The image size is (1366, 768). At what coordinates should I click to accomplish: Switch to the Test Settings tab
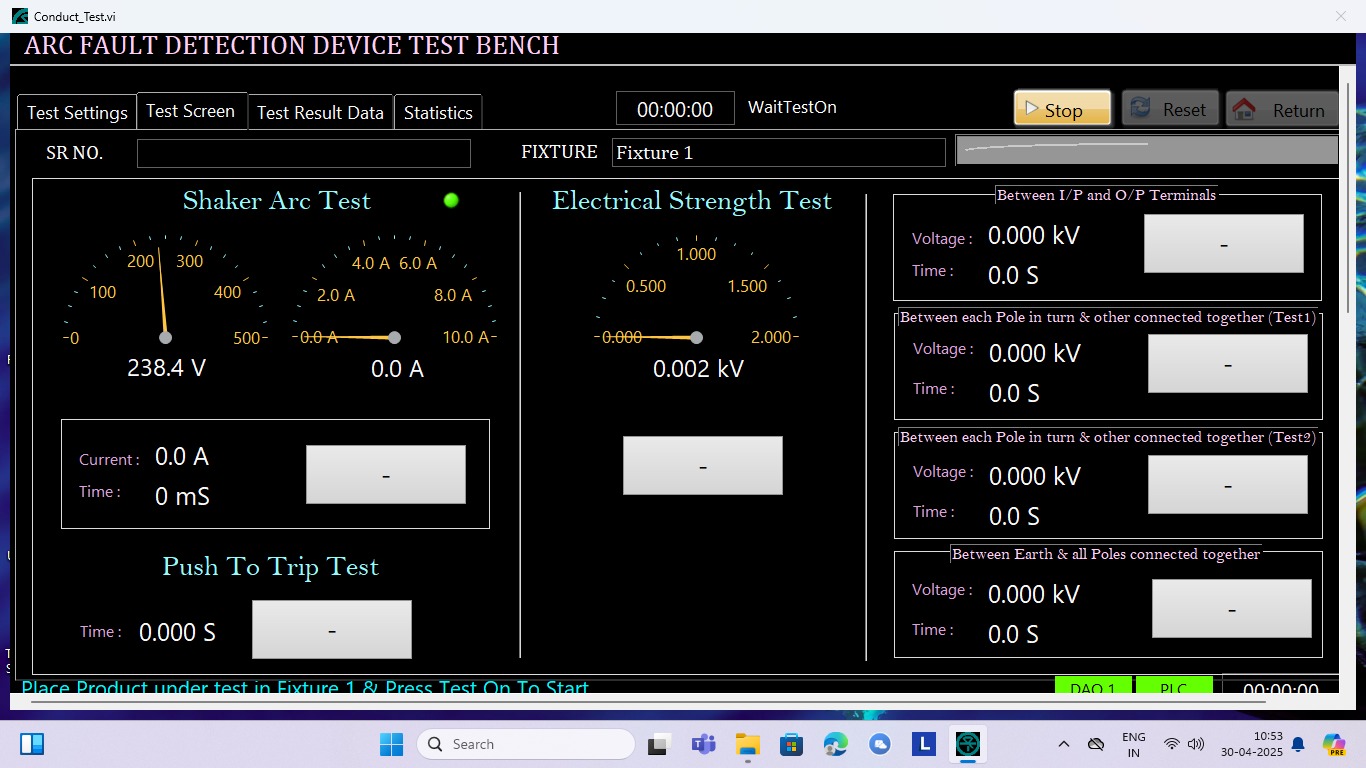click(77, 113)
